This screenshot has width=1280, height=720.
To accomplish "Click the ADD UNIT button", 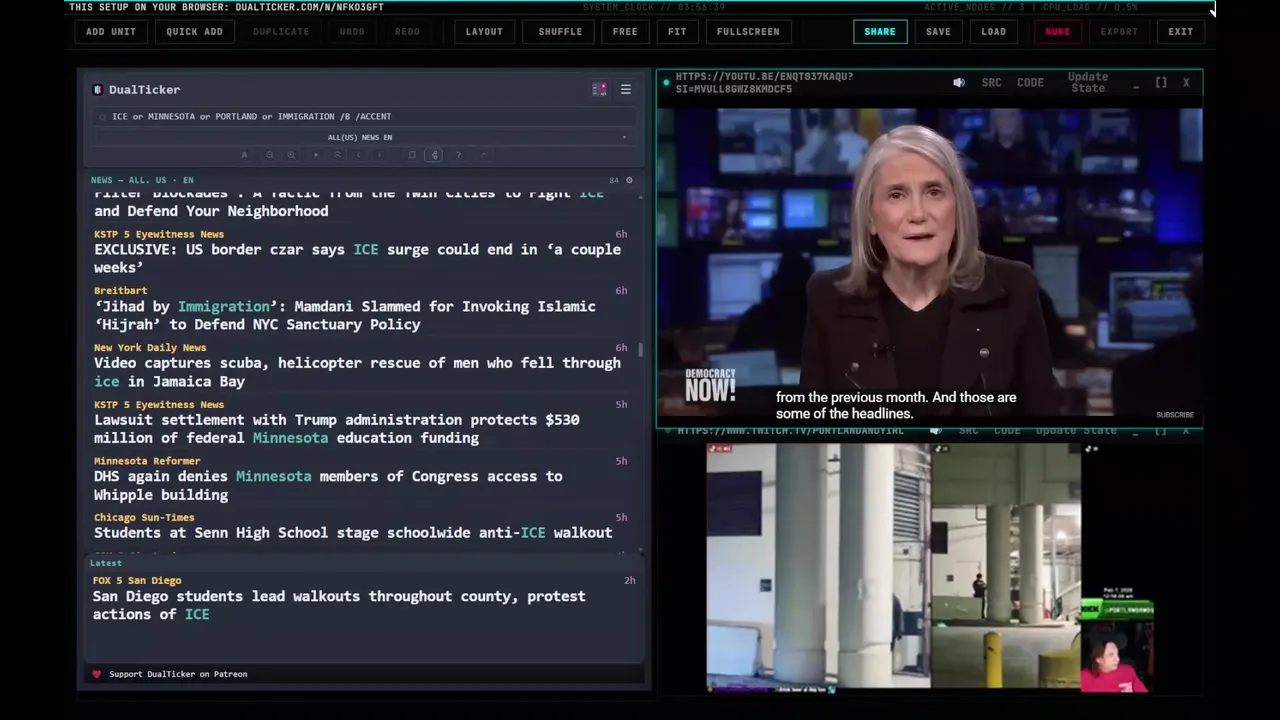I will coord(111,32).
